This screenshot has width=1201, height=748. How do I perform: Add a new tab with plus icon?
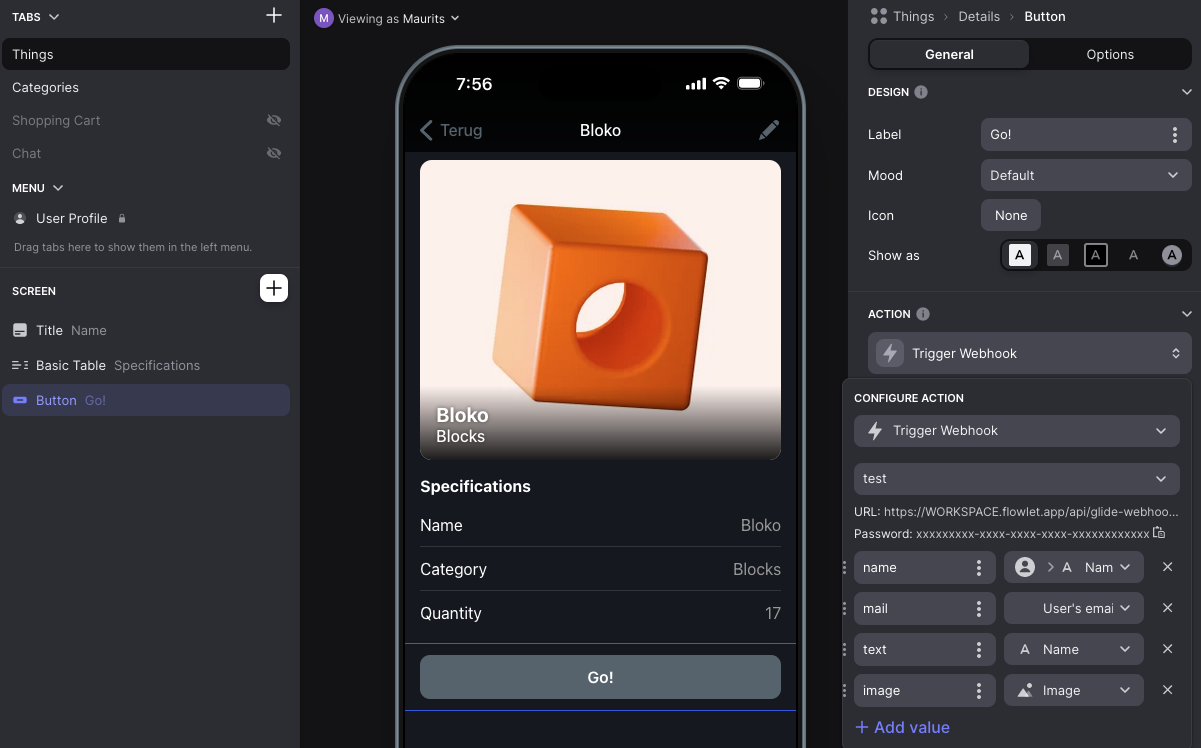point(274,16)
